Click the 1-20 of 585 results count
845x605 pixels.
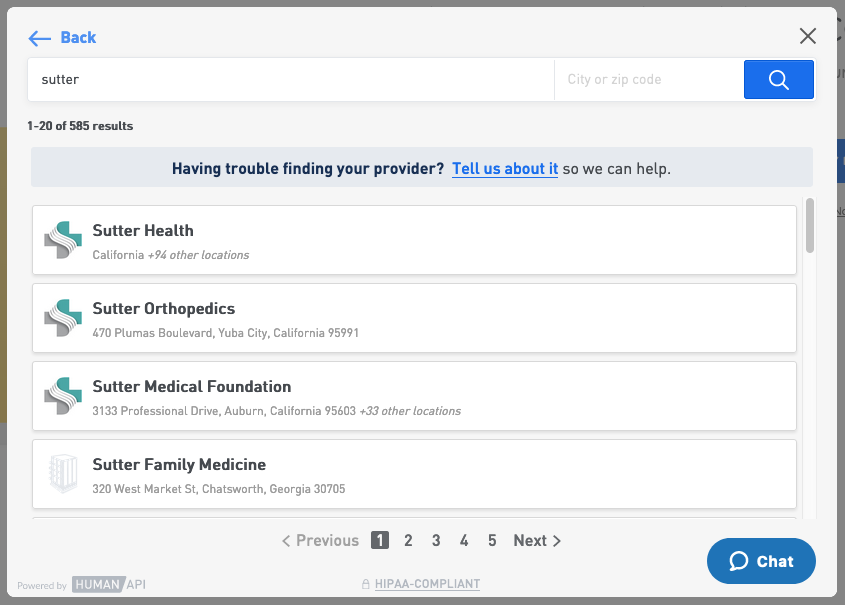click(80, 126)
